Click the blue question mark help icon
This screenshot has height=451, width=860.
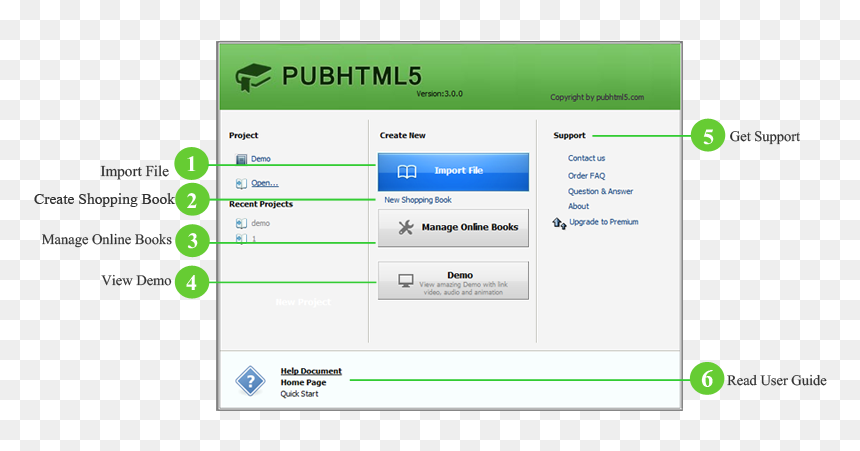click(x=251, y=381)
